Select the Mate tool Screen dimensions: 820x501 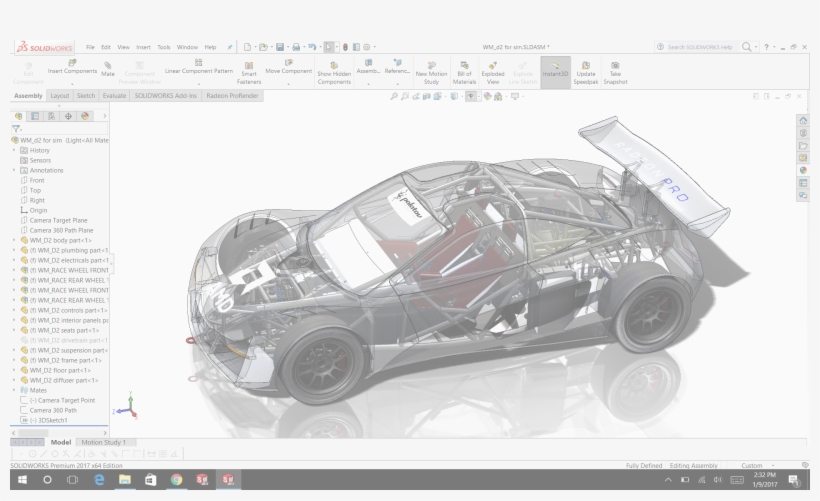(107, 68)
